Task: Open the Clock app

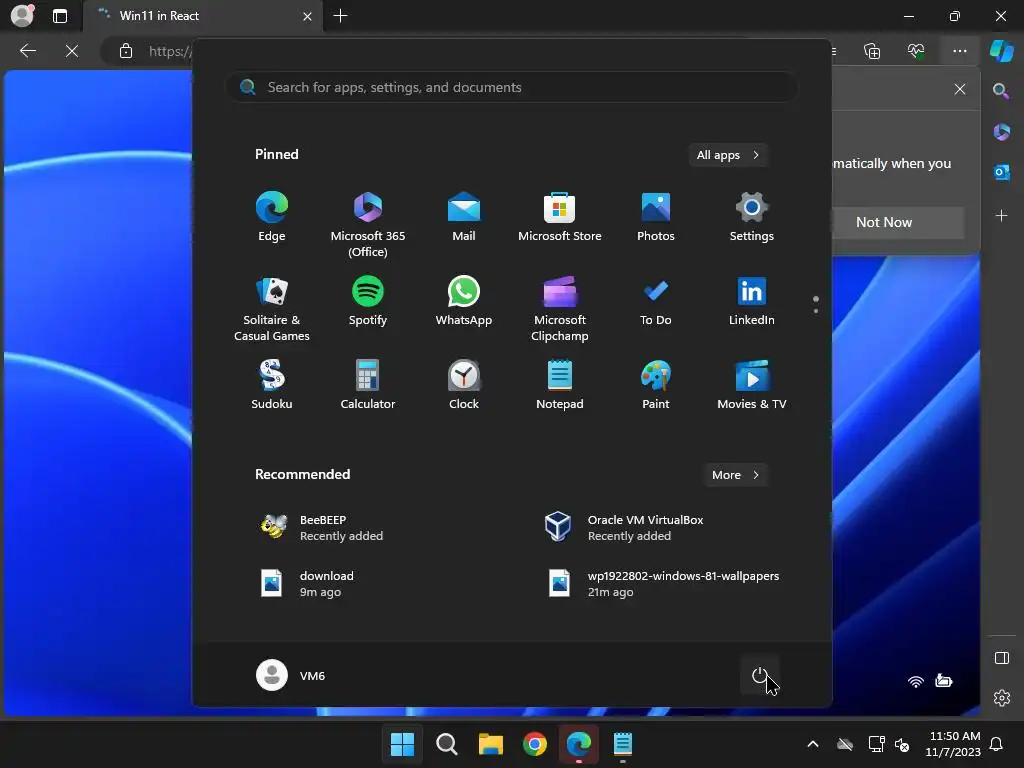Action: [464, 385]
